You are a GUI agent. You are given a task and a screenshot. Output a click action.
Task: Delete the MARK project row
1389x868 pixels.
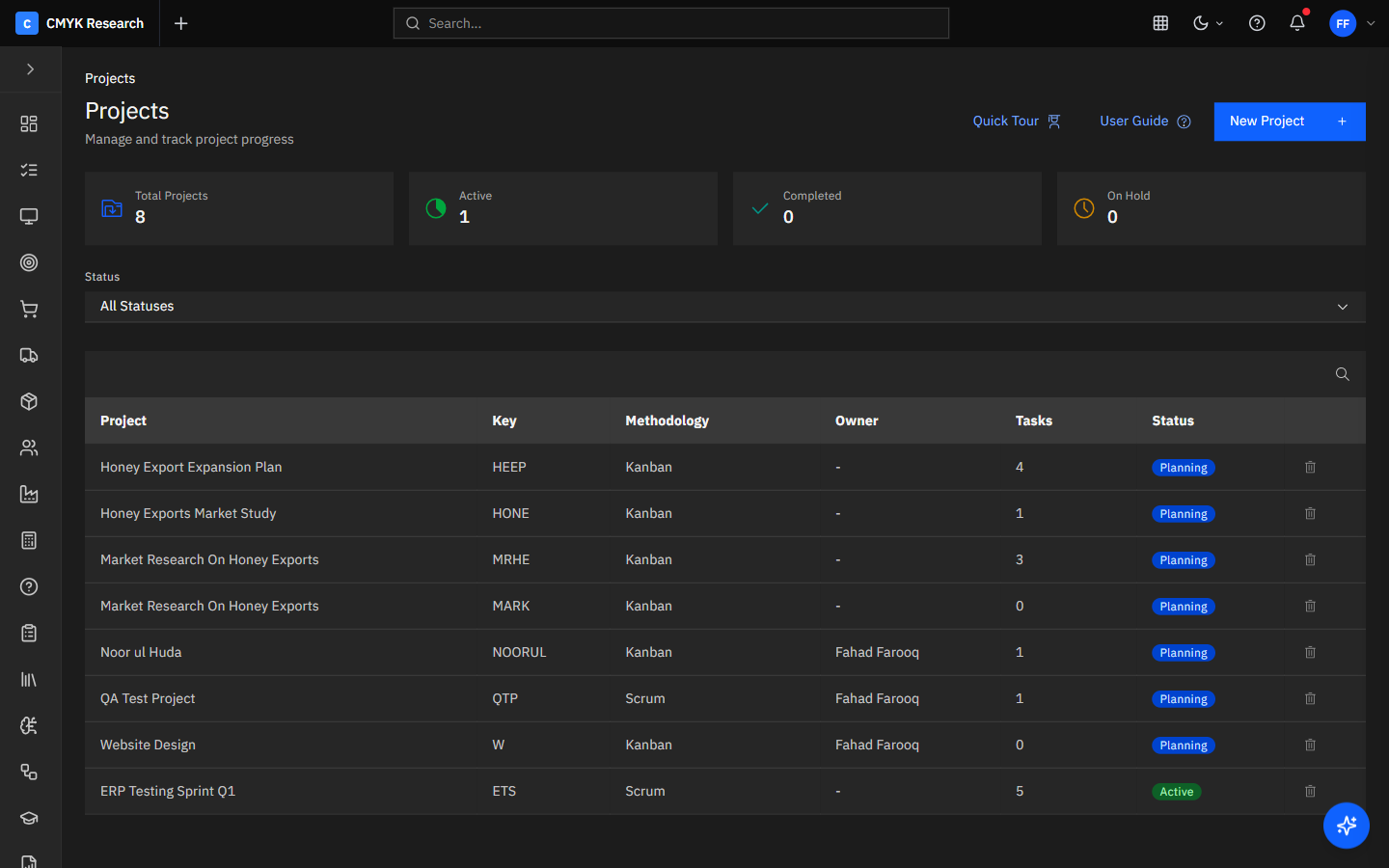click(1310, 606)
